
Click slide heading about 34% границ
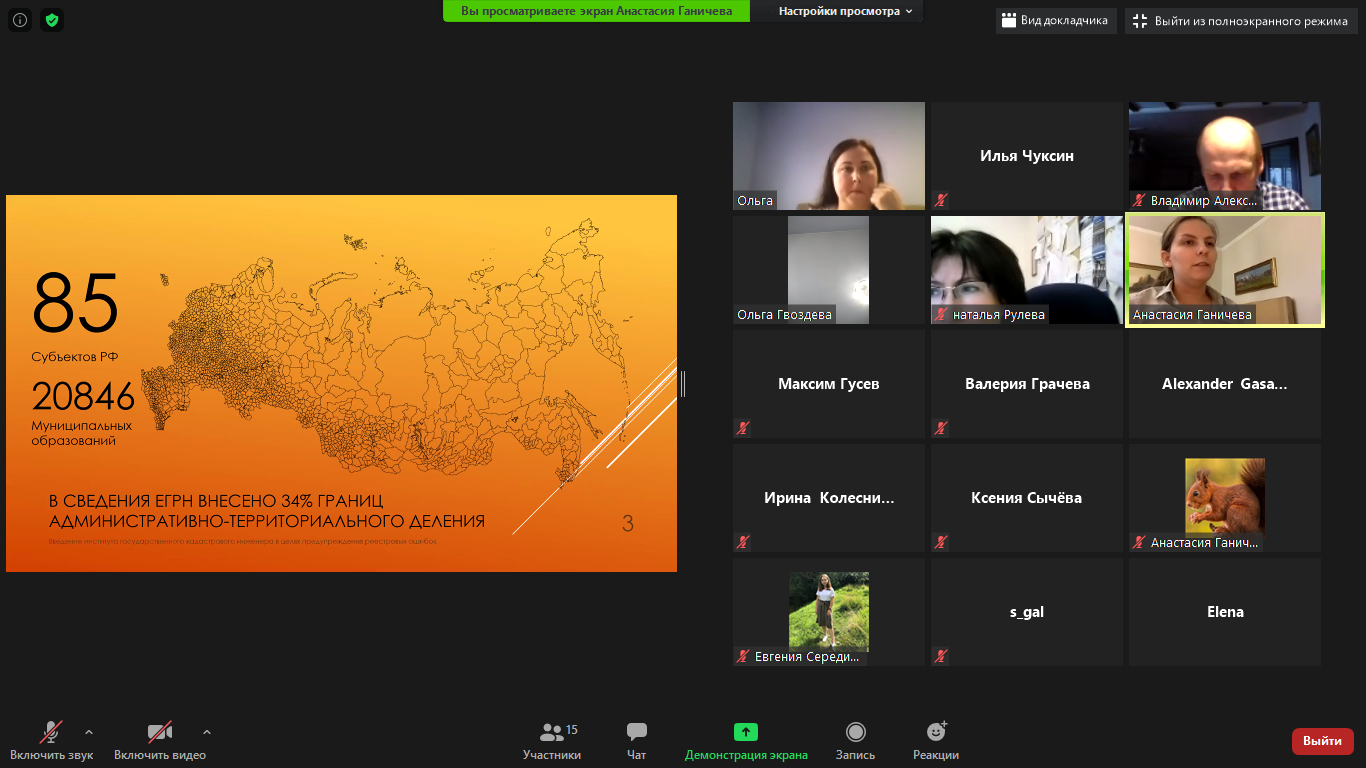pos(267,511)
